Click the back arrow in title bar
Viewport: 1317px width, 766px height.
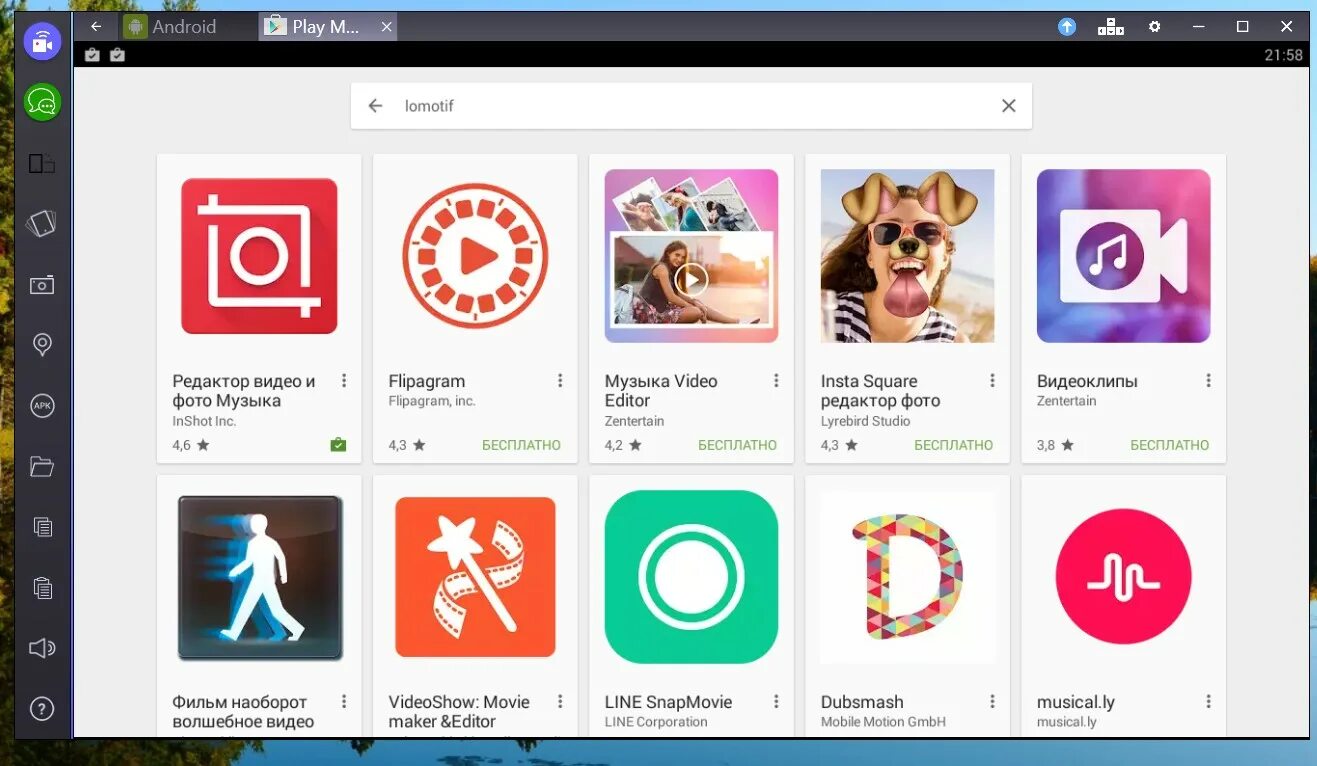[x=96, y=27]
